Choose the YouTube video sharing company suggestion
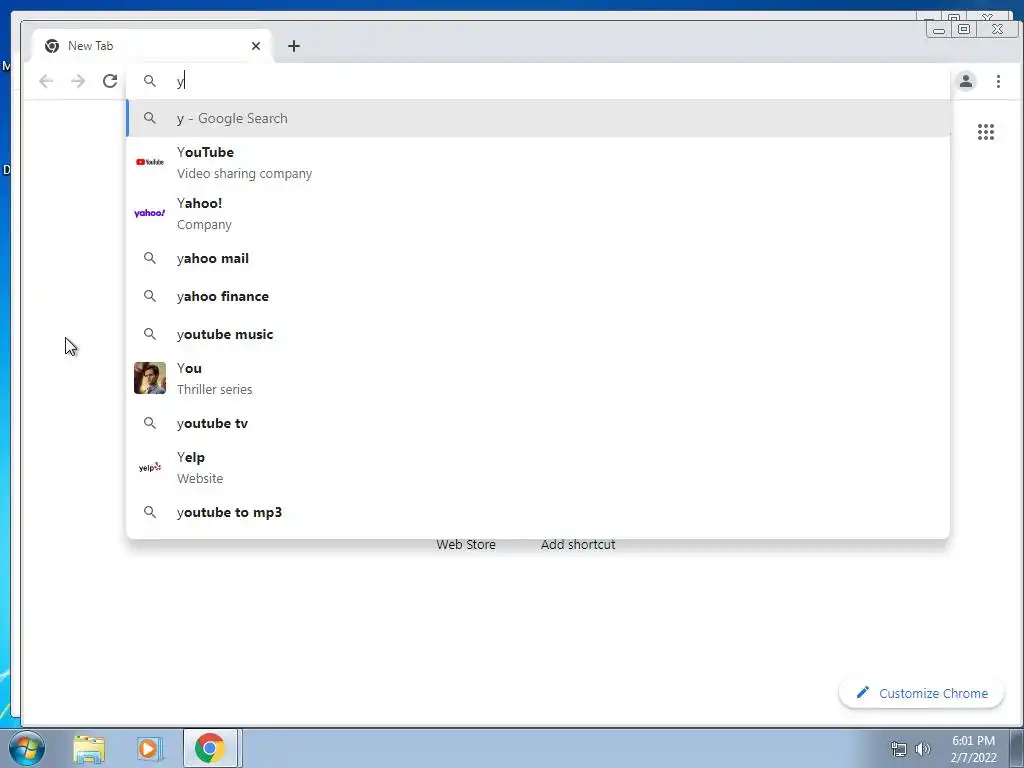Image resolution: width=1024 pixels, height=768 pixels. point(538,162)
